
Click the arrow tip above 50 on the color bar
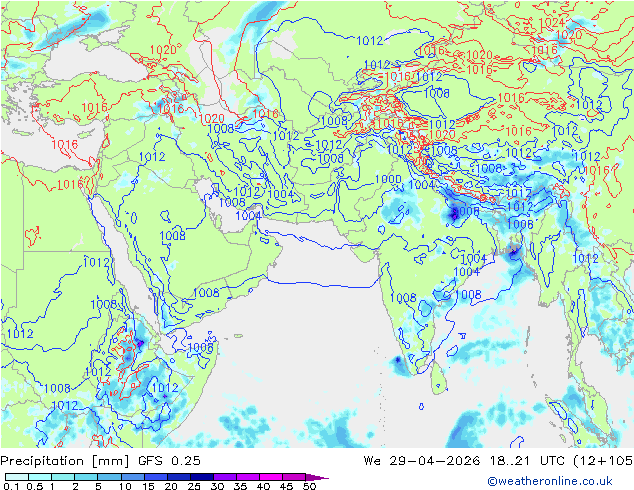pyautogui.click(x=317, y=477)
